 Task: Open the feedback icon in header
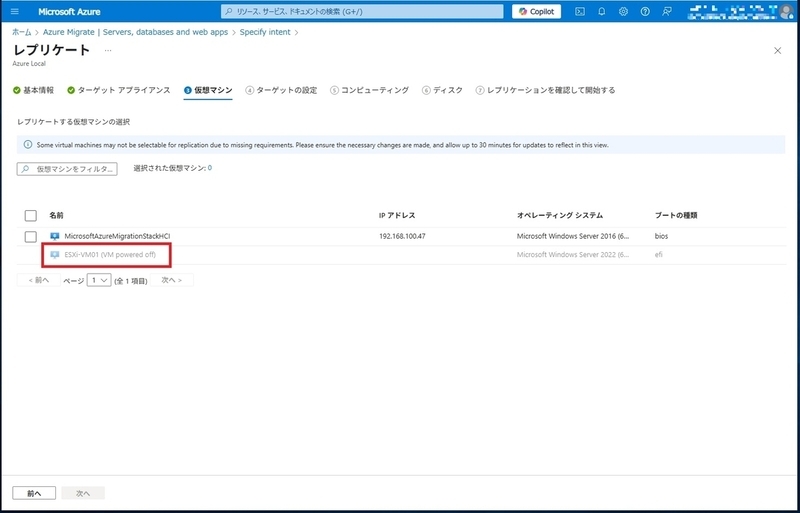tap(667, 11)
